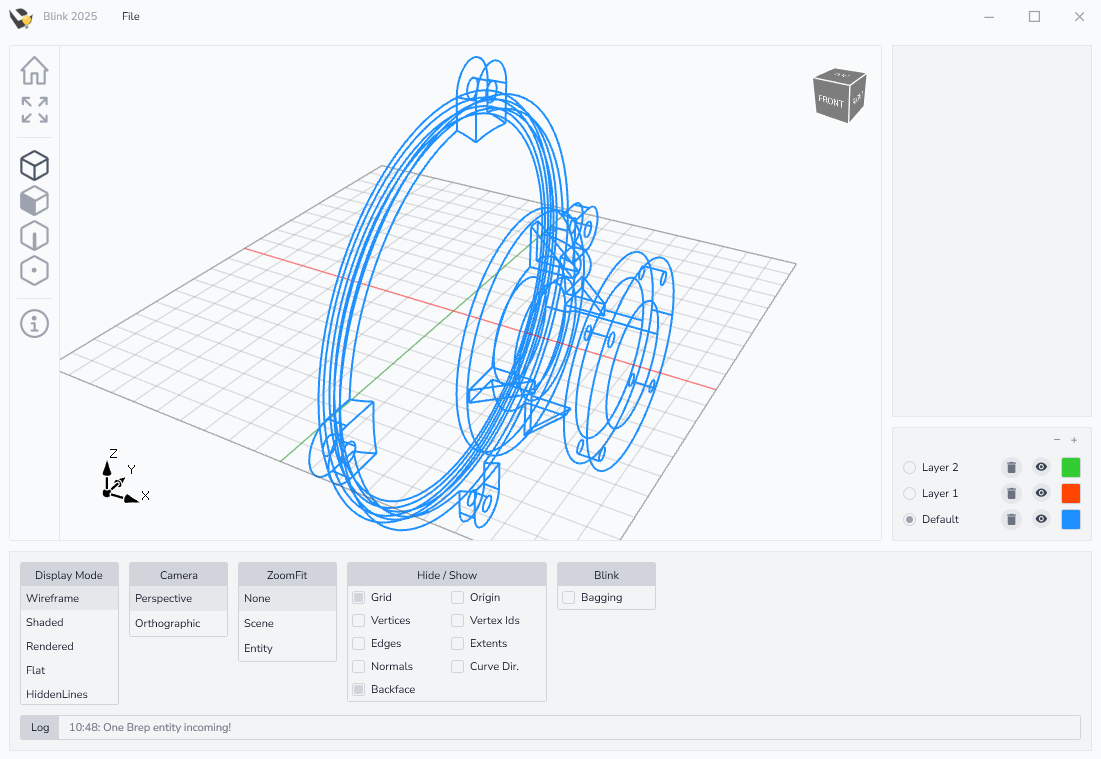This screenshot has width=1101, height=759.
Task: Switch camera to Orthographic
Action: point(168,623)
